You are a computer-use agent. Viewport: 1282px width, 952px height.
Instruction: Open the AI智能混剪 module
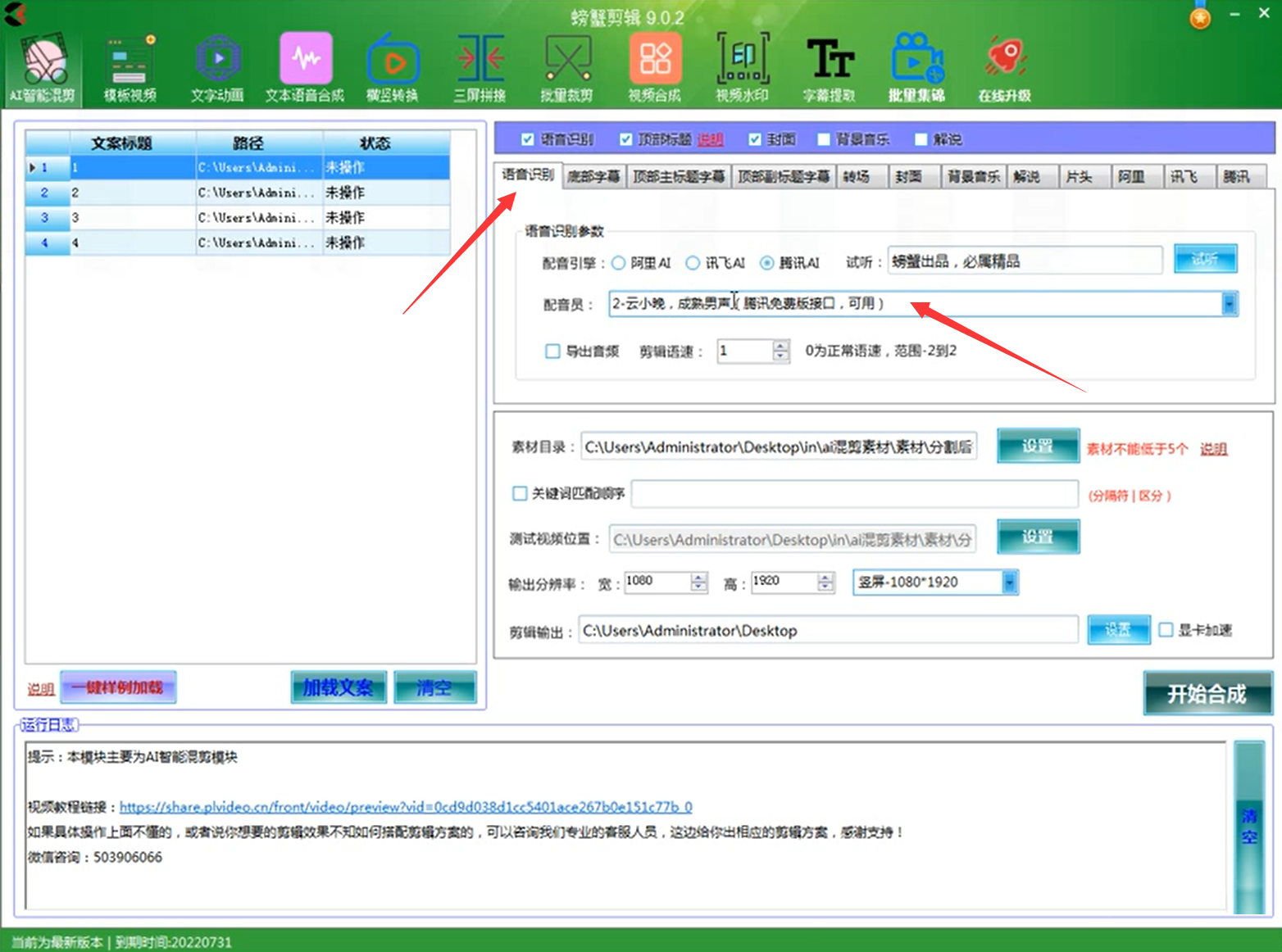(x=43, y=69)
